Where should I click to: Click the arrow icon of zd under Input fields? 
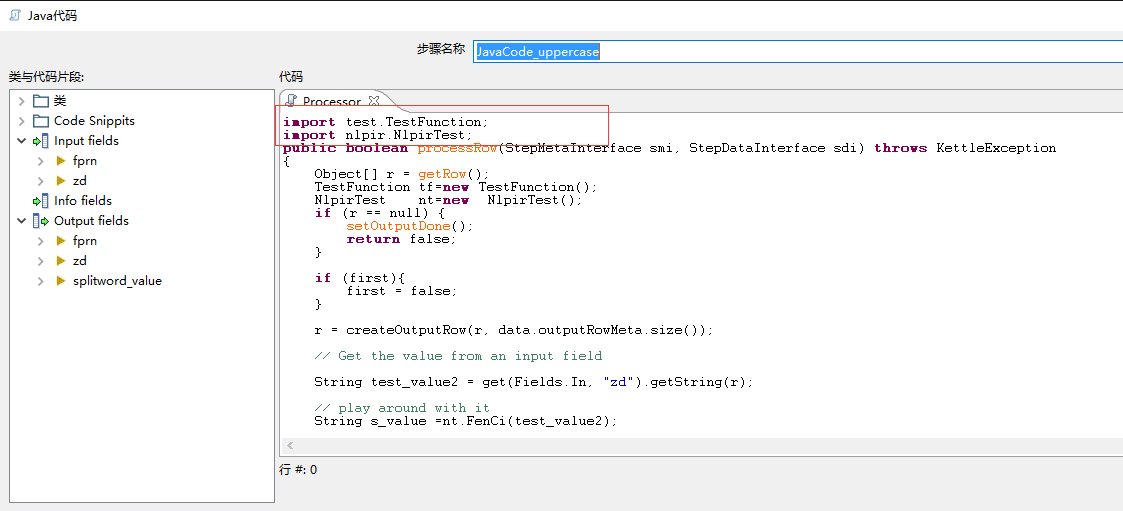(61, 181)
